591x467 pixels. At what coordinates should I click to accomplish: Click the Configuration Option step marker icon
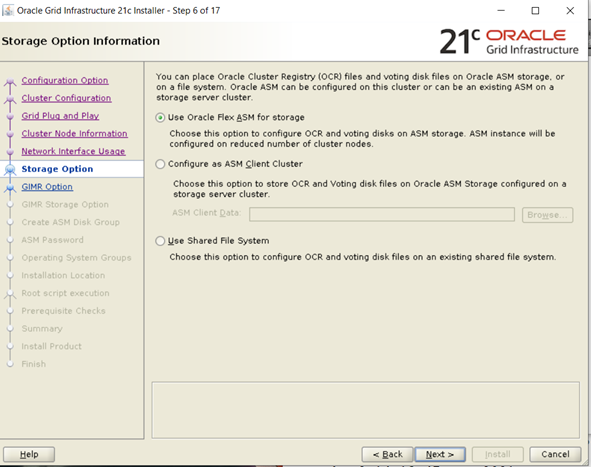pyautogui.click(x=10, y=81)
